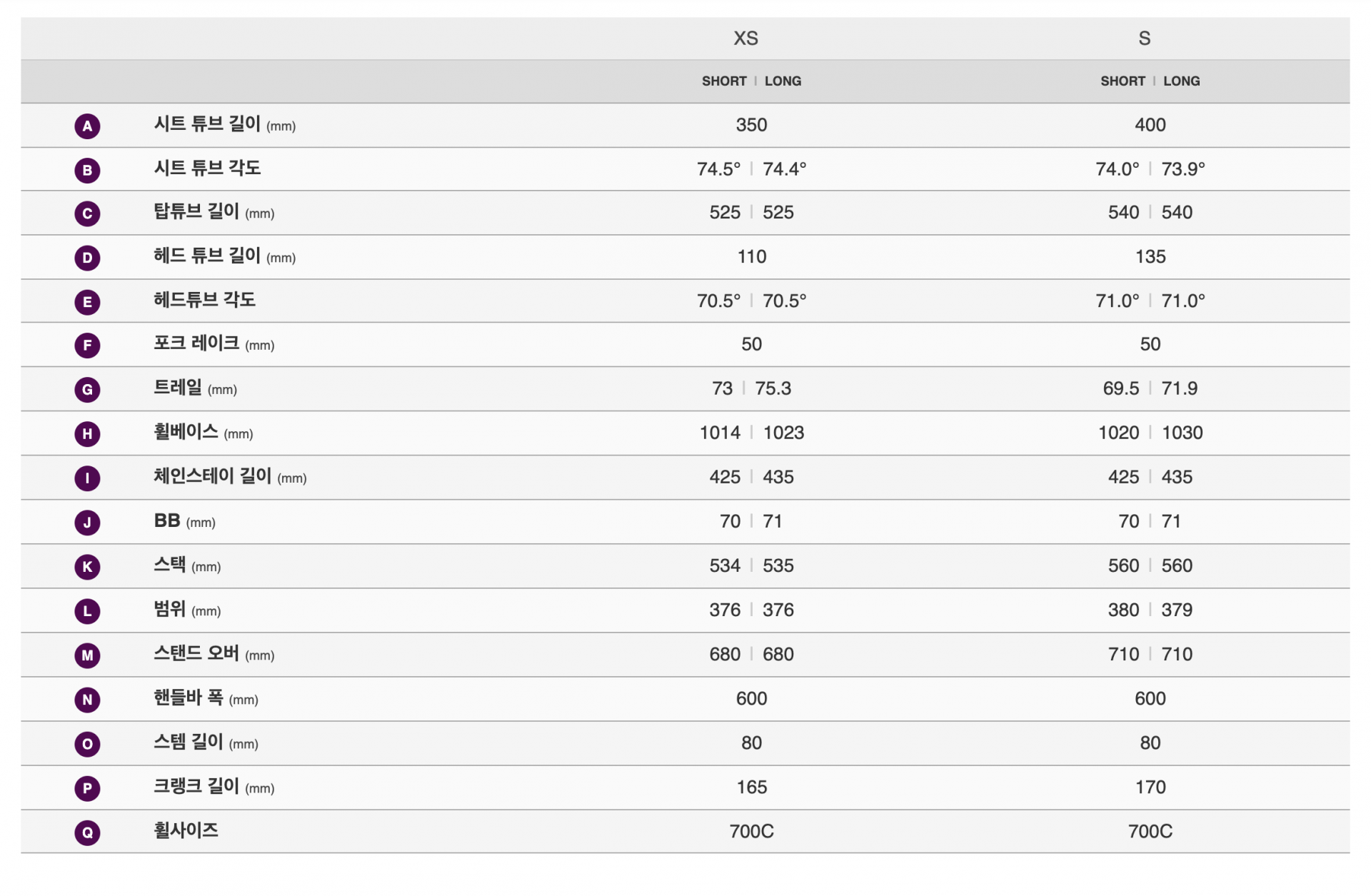Click the S size column header
This screenshot has height=896, width=1371.
[x=1144, y=39]
